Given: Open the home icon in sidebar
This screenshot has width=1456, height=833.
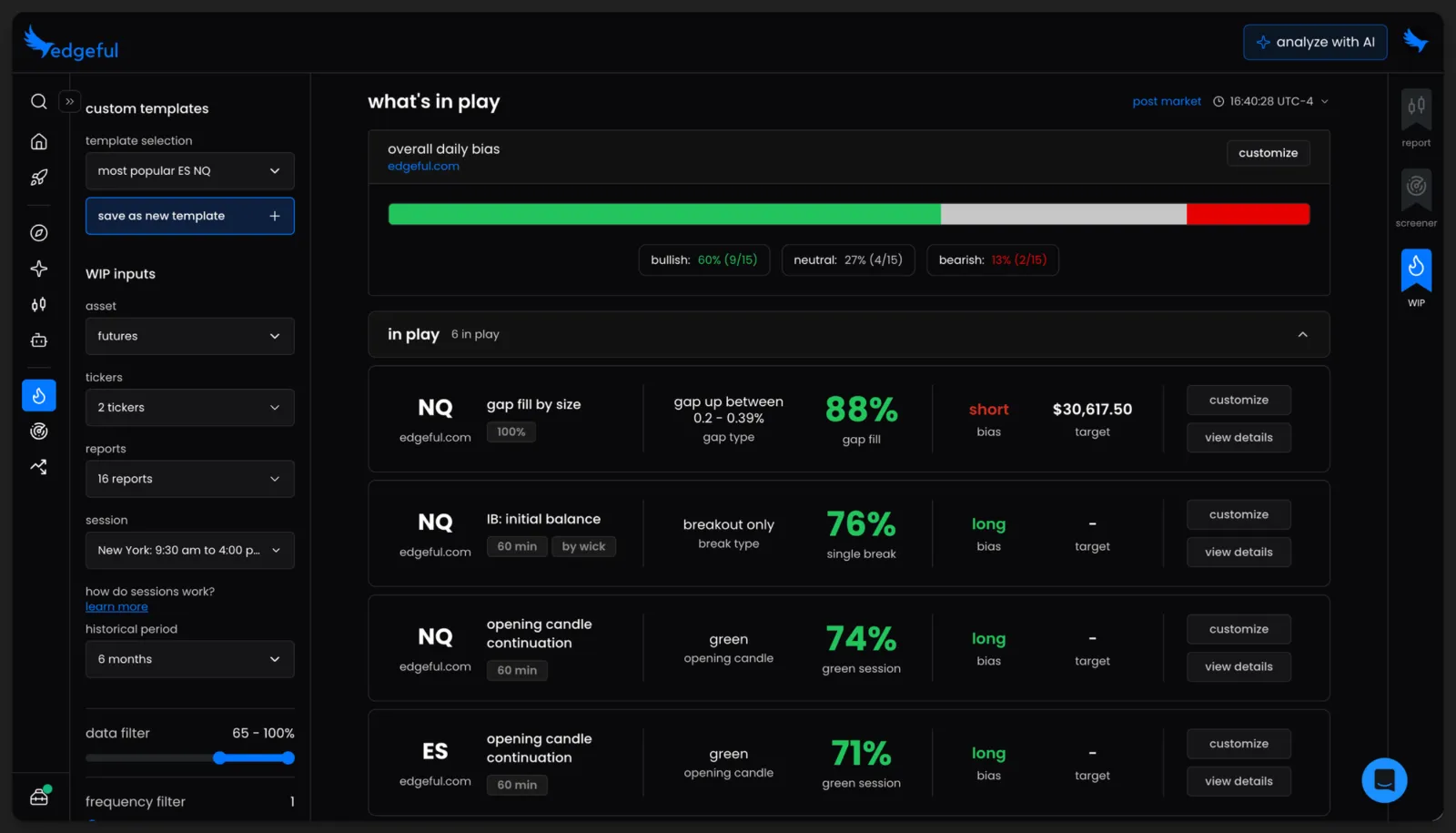Looking at the screenshot, I should point(38,141).
